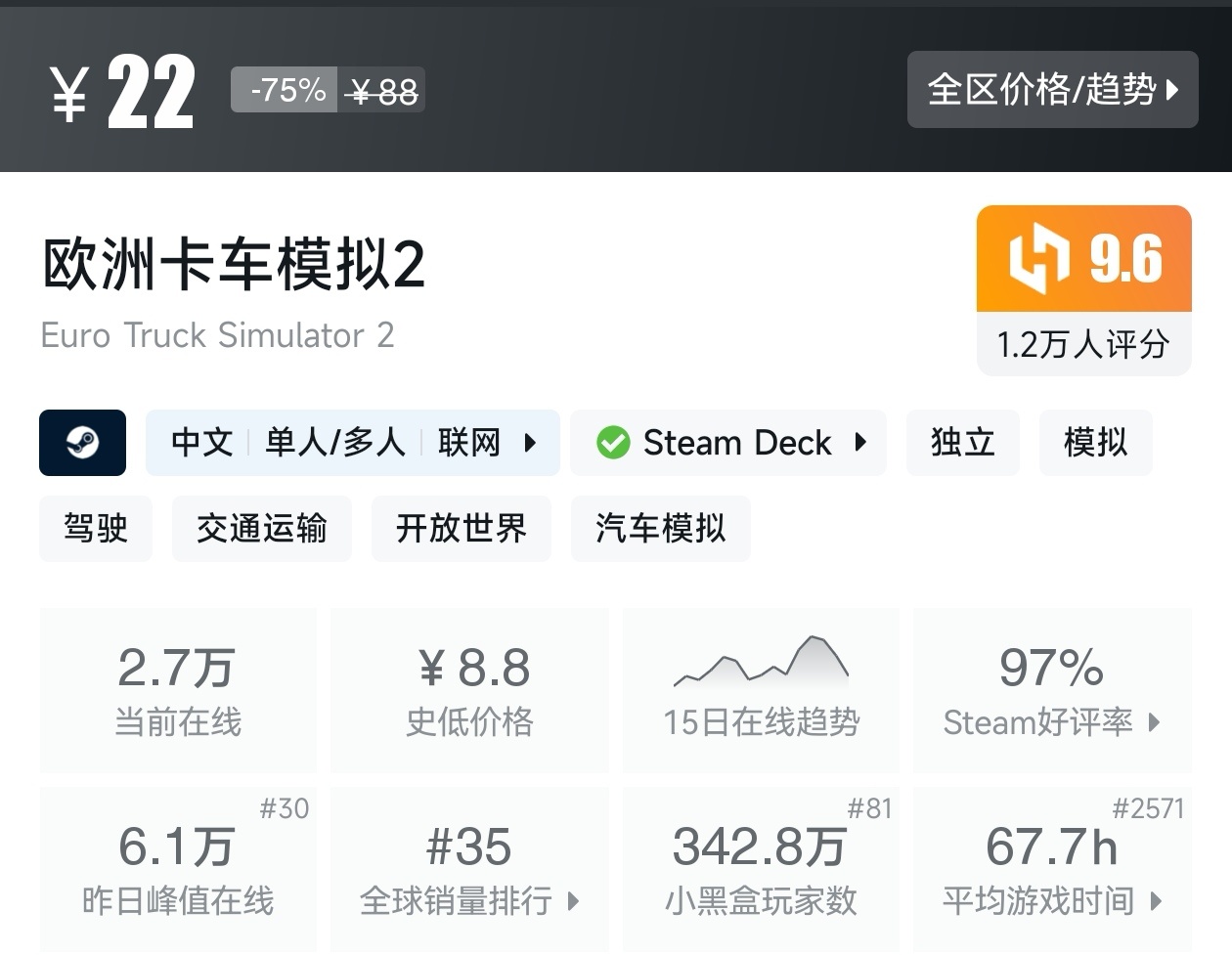Expand the Steam Deck compatibility chip

[x=728, y=443]
